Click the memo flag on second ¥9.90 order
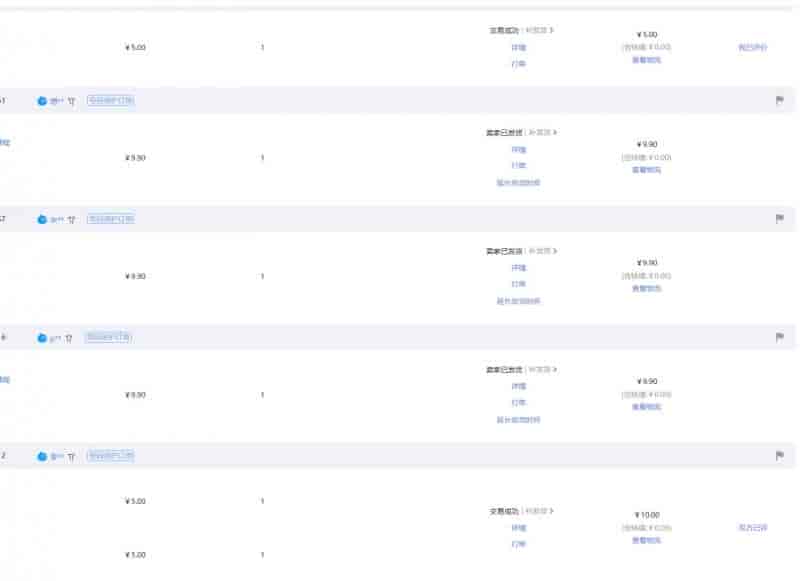This screenshot has width=800, height=581. (779, 219)
